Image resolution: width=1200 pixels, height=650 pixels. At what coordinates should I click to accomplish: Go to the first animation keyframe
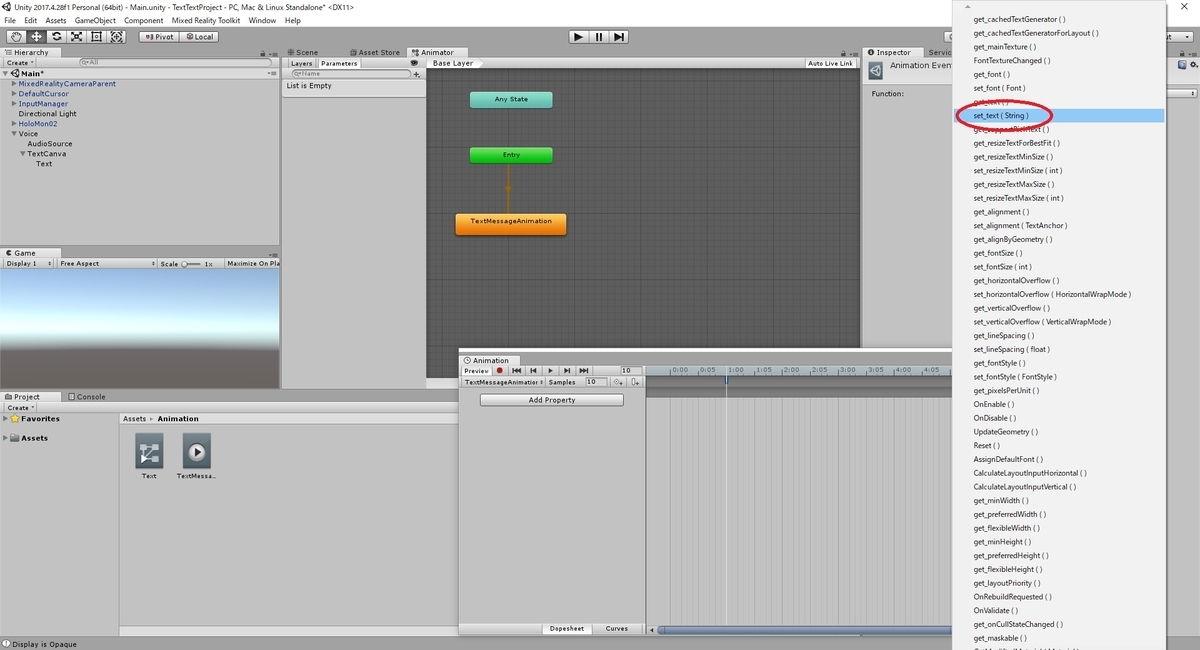pyautogui.click(x=517, y=370)
